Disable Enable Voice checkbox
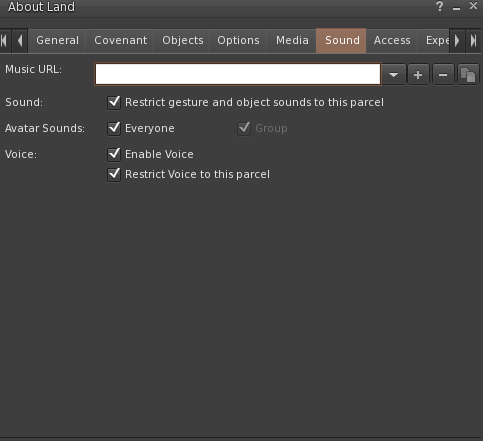483x441 pixels. click(114, 154)
